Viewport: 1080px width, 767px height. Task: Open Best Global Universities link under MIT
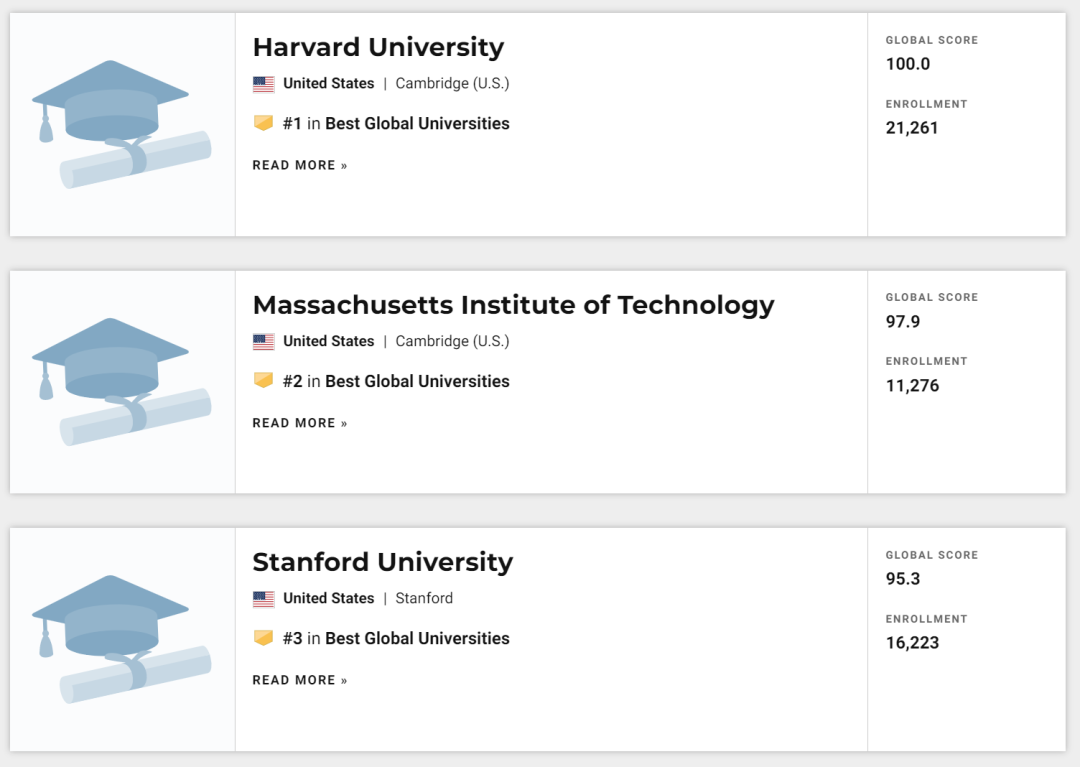pyautogui.click(x=417, y=381)
